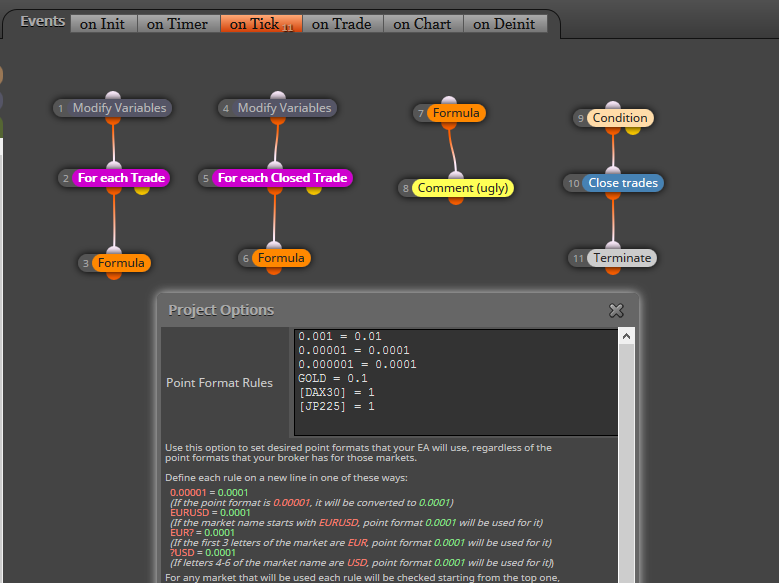Click the For each Closed Trade block
The image size is (779, 583).
(275, 178)
